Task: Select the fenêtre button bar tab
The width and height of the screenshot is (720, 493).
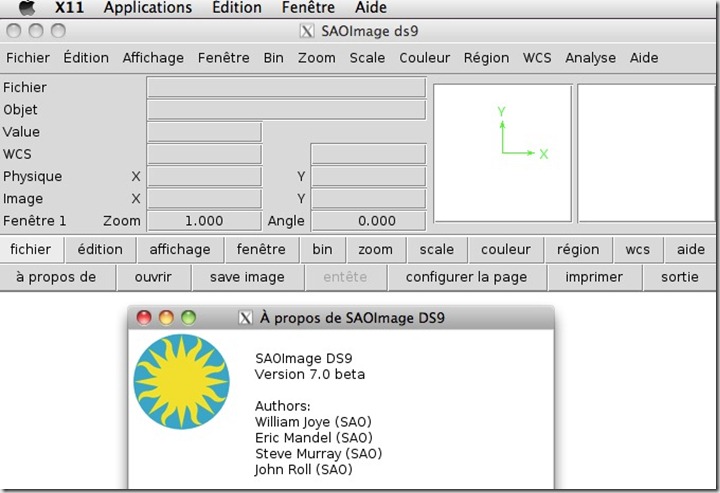Action: (x=261, y=249)
